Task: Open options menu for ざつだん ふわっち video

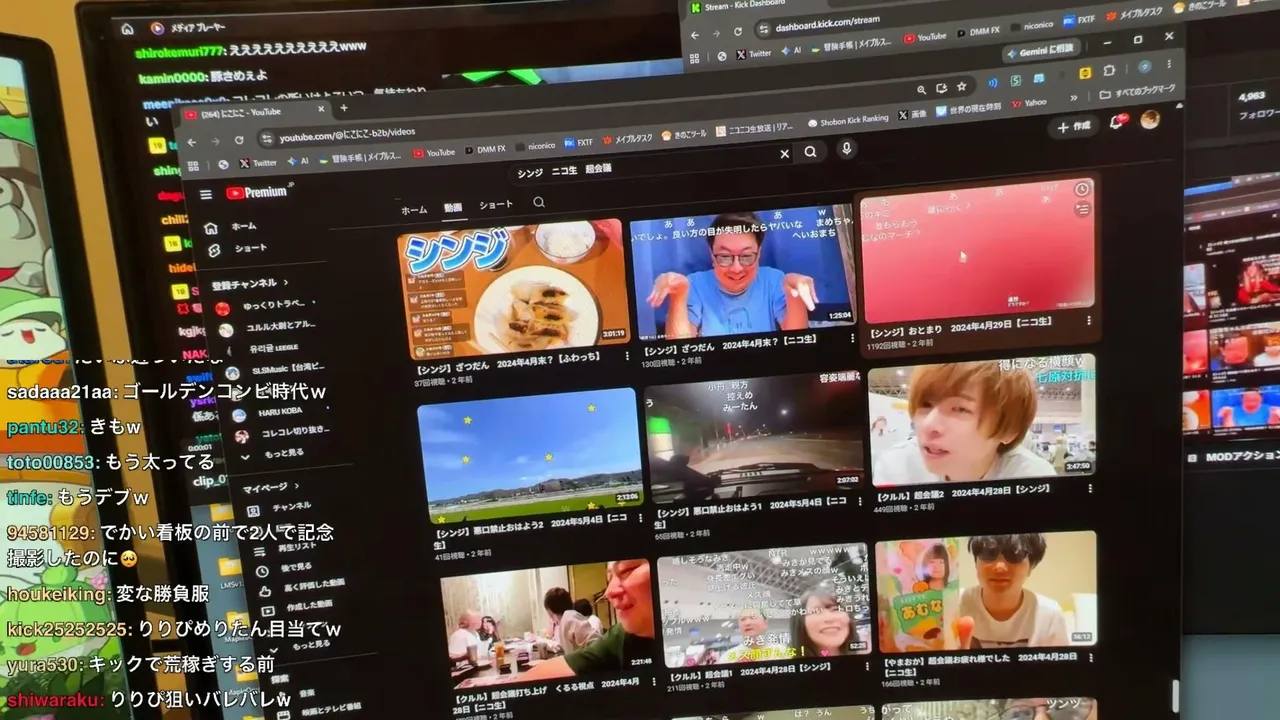Action: point(626,355)
